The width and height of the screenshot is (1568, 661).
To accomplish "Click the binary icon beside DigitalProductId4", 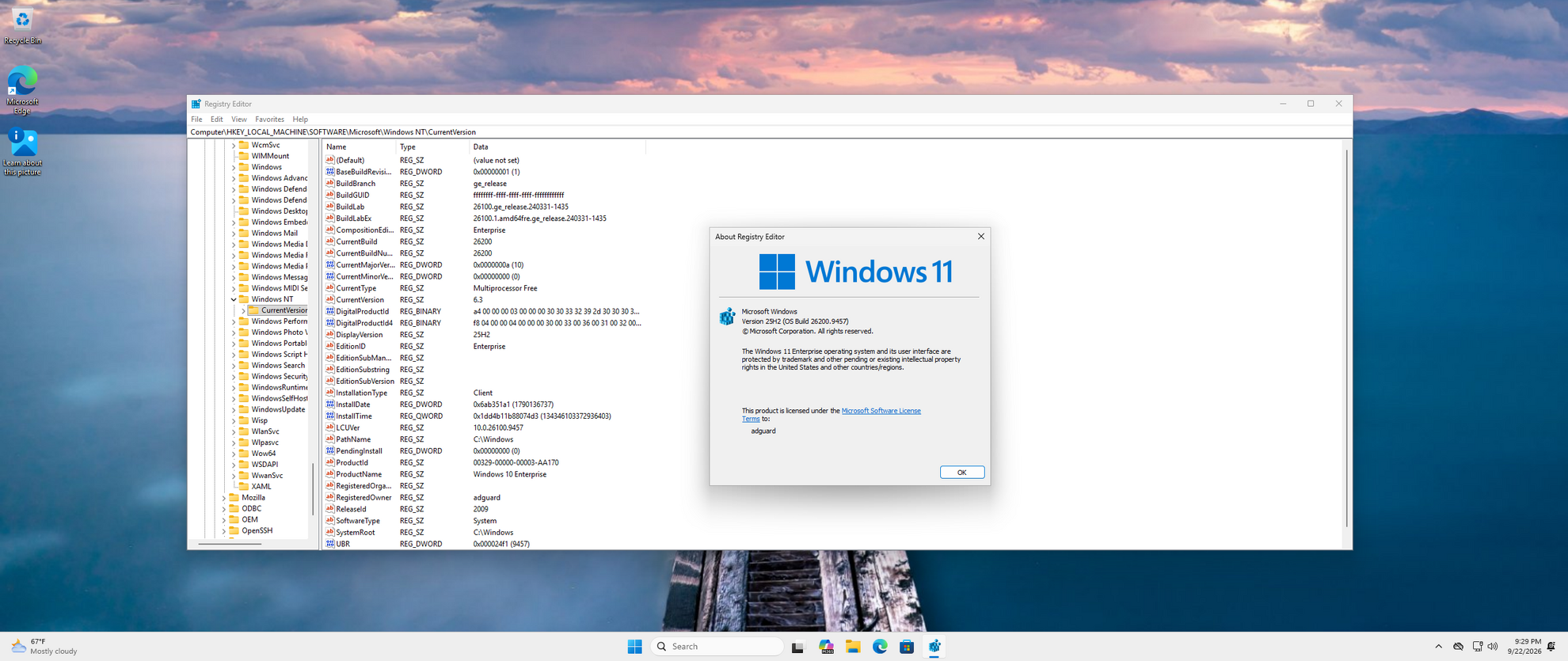I will [330, 323].
